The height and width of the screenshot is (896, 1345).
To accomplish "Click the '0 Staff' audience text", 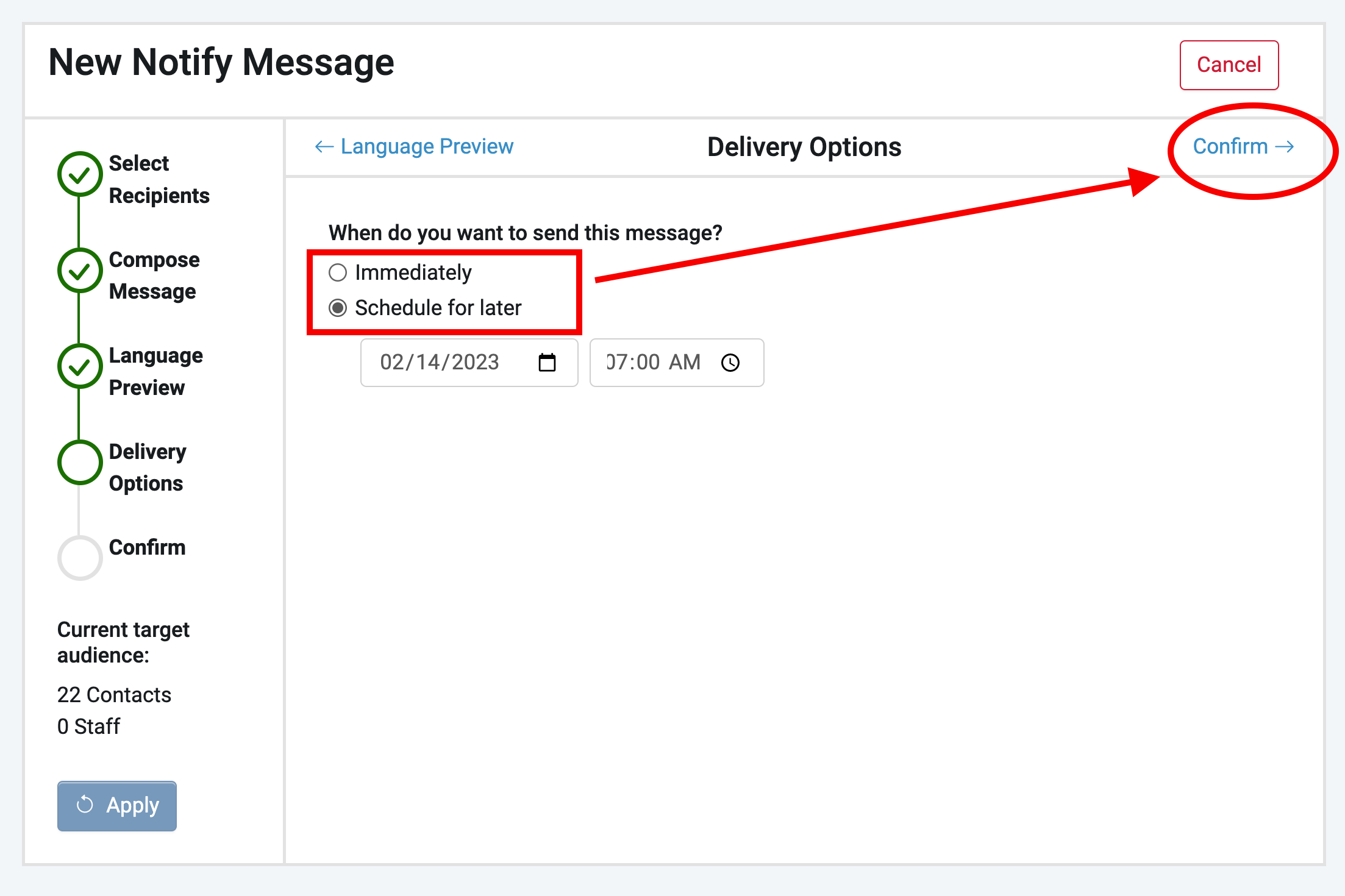I will (88, 727).
